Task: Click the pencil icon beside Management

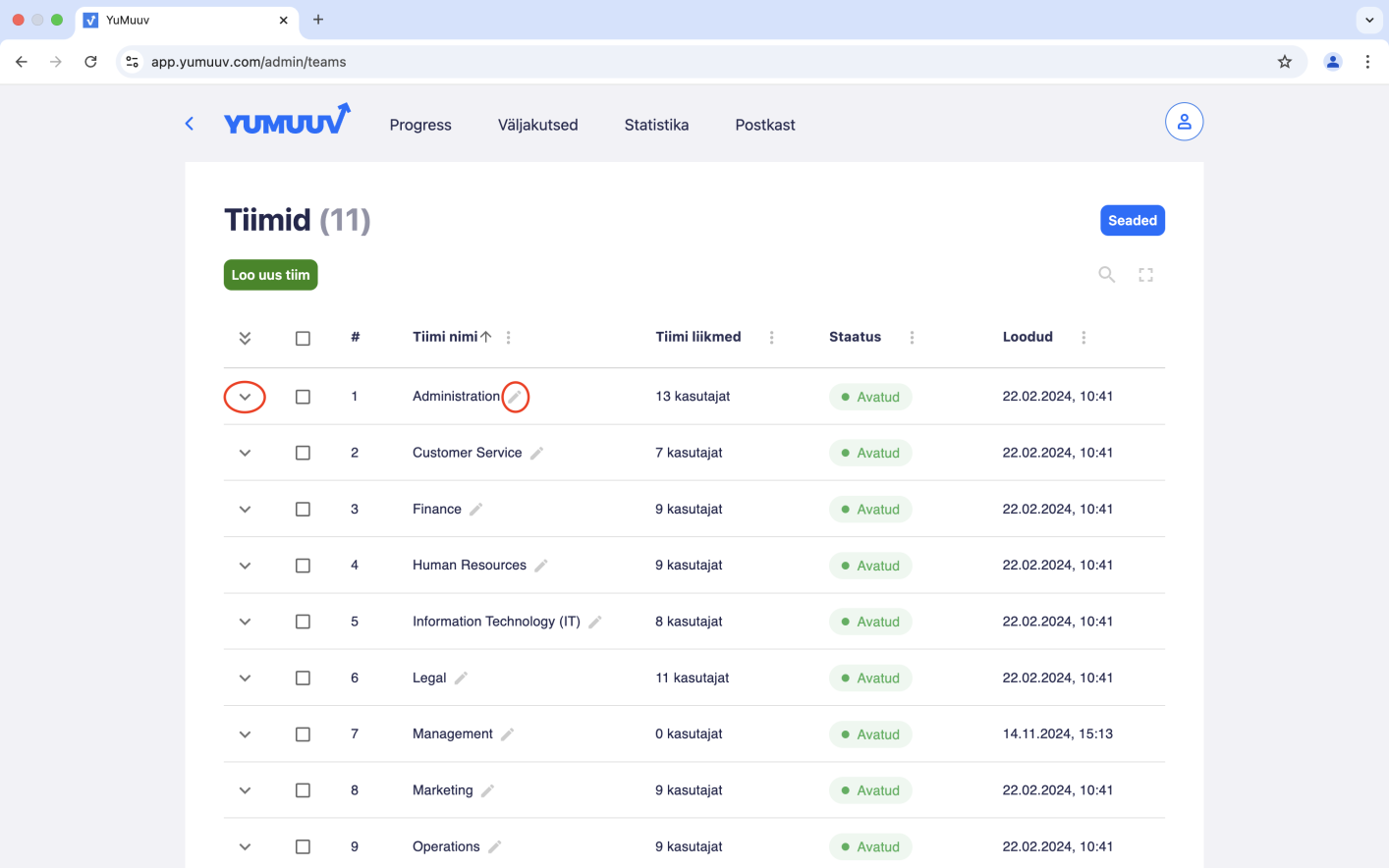Action: tap(508, 734)
